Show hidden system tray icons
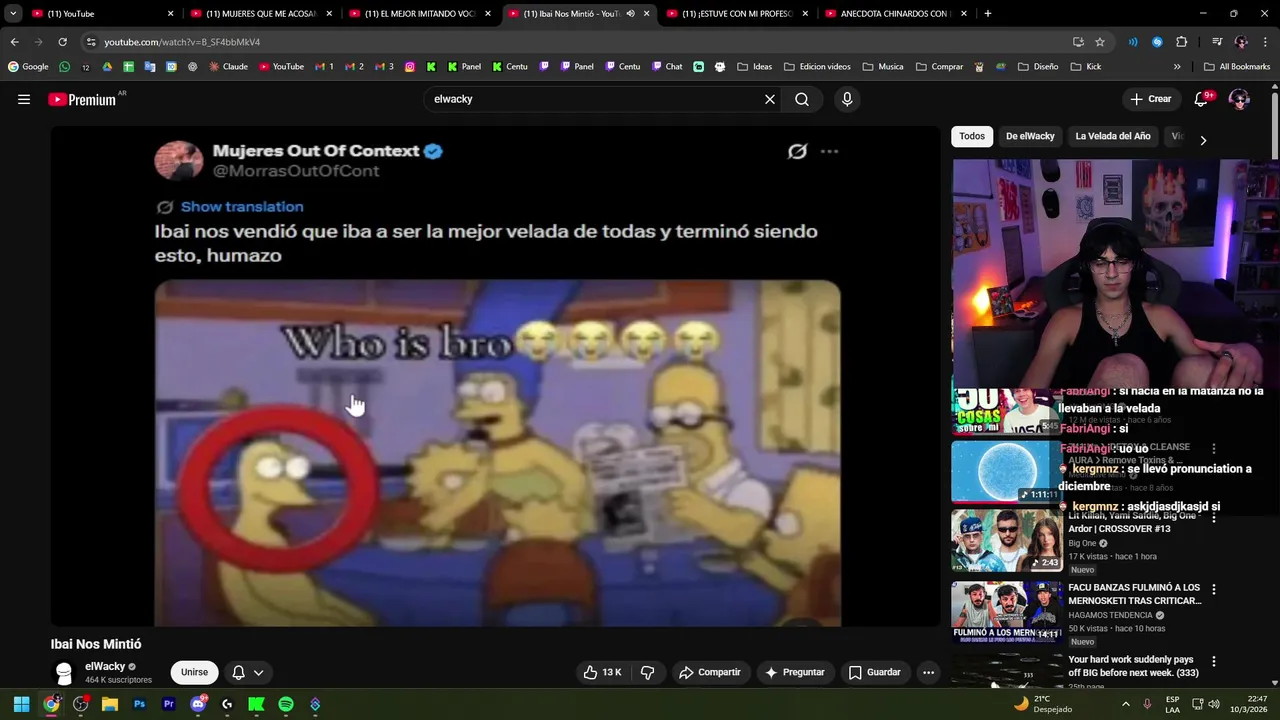1280x720 pixels. (x=1126, y=704)
